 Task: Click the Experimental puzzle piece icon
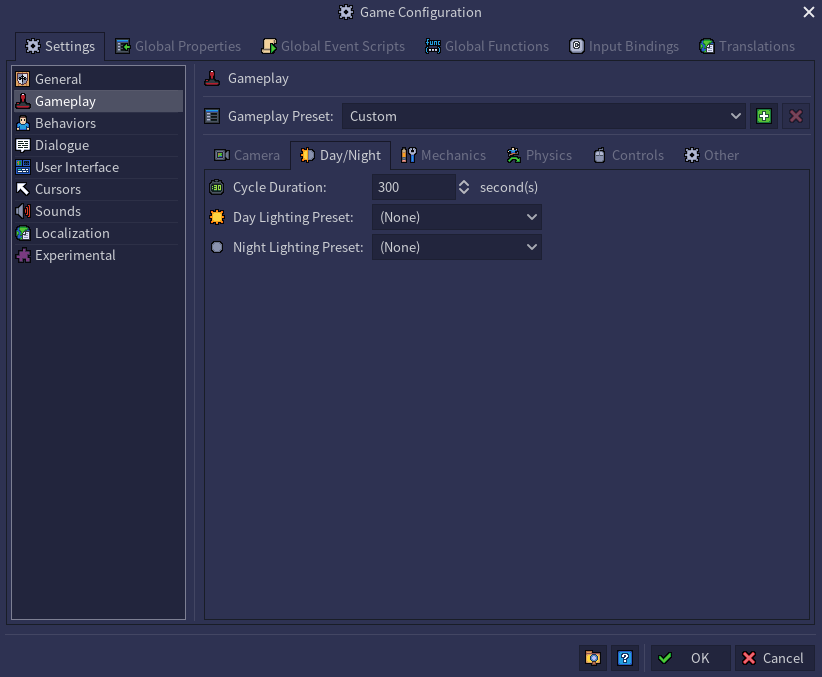coord(23,255)
